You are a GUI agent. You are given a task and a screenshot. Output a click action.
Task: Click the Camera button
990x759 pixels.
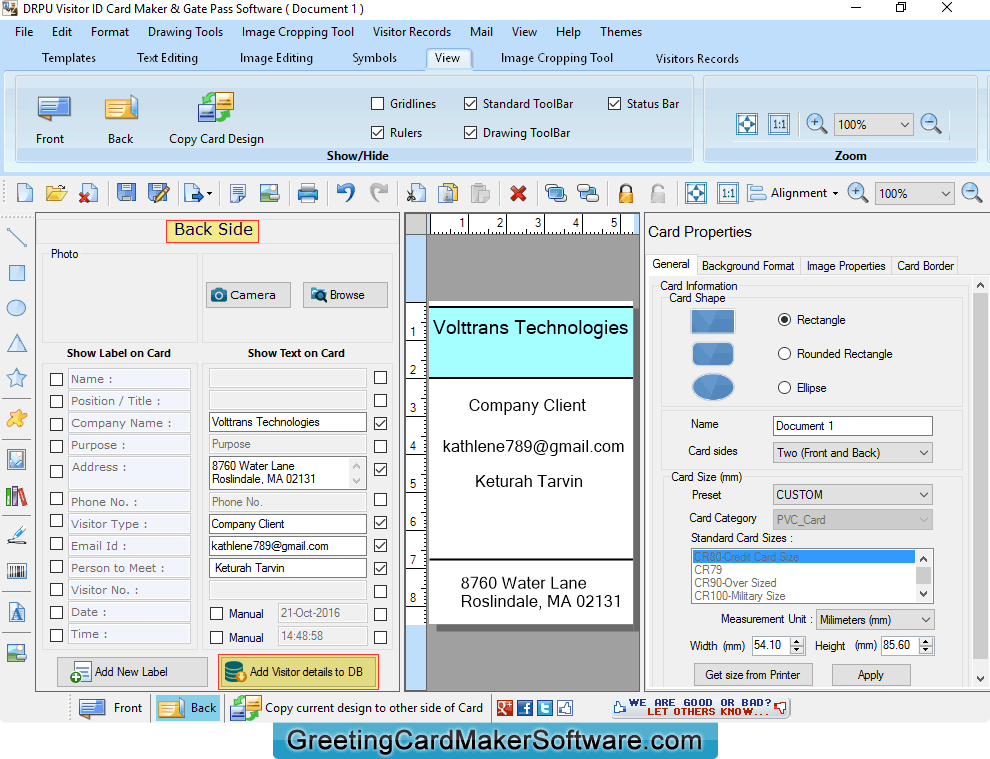[248, 295]
